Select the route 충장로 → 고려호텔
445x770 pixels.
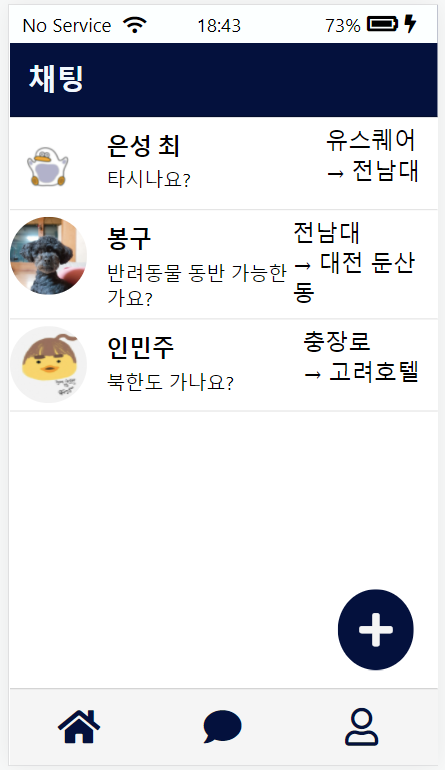[x=361, y=357]
